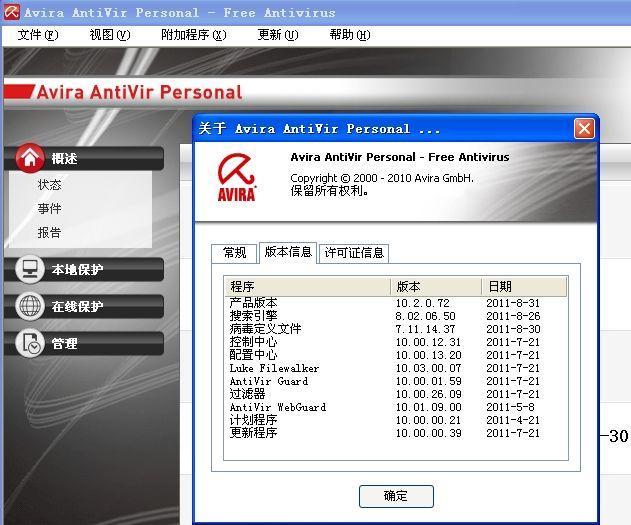631x525 pixels.
Task: Click the home icon beside 概述
Action: coord(31,157)
